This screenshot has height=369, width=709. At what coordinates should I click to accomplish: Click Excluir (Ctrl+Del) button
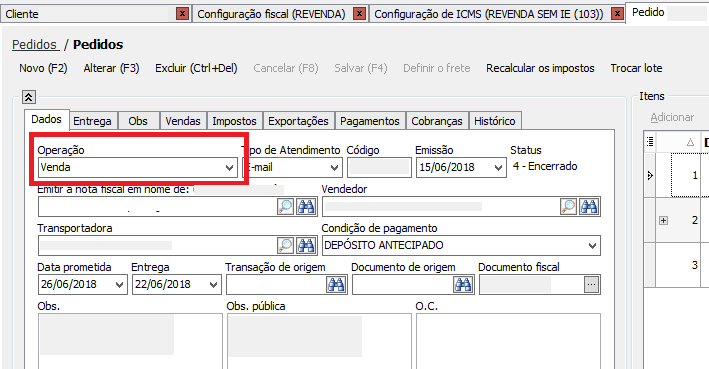point(196,68)
